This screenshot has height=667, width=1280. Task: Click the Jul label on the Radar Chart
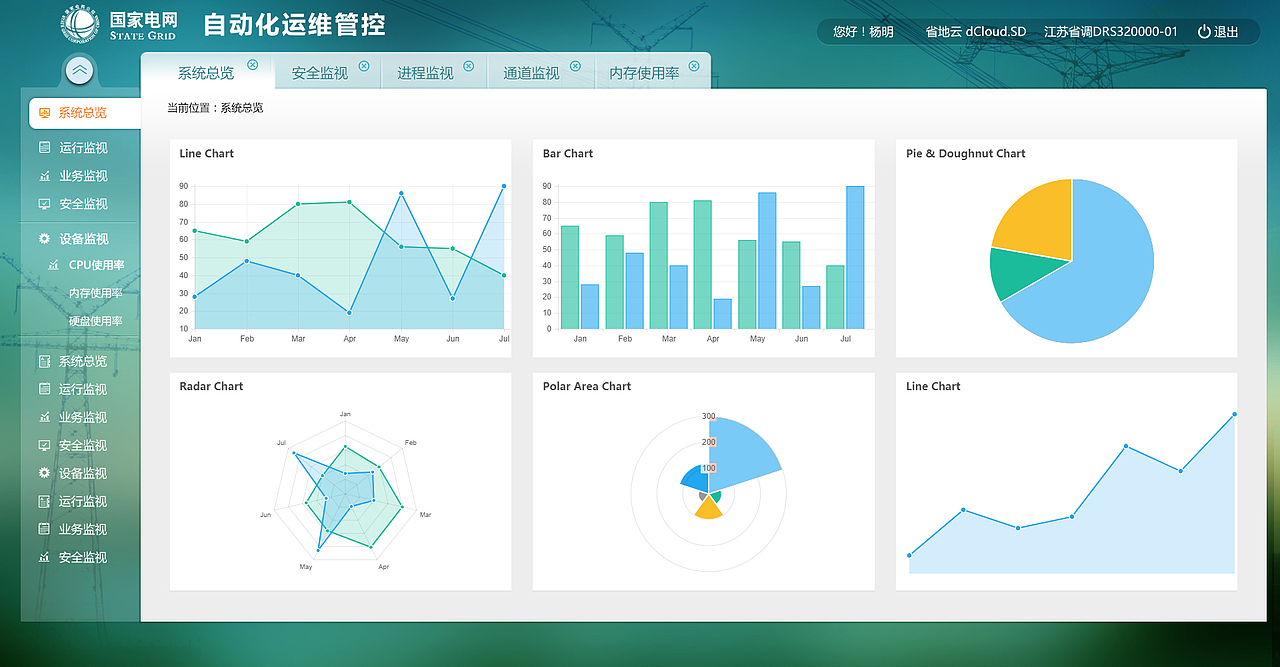(x=281, y=442)
